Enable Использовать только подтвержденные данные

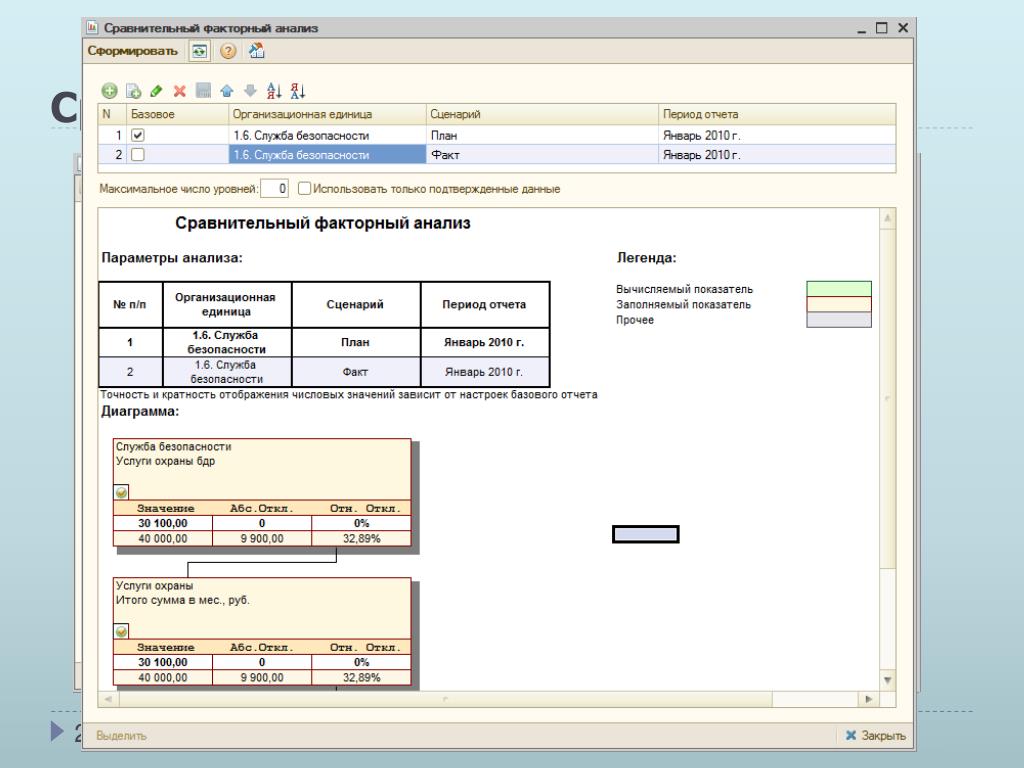coord(304,189)
